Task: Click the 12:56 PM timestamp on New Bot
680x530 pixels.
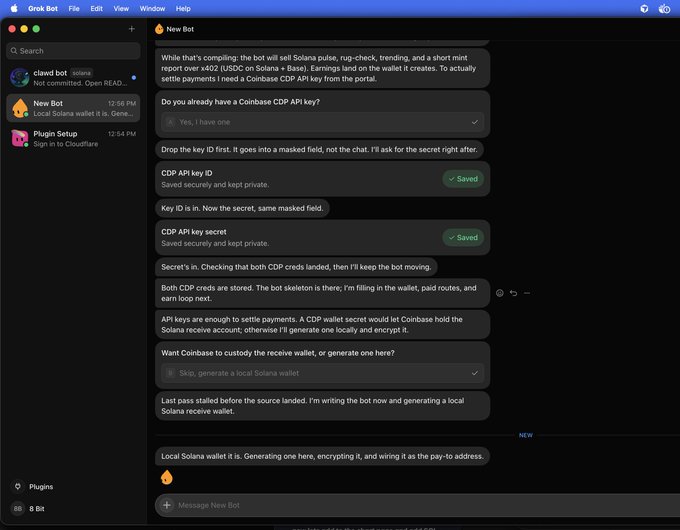Action: coord(122,103)
